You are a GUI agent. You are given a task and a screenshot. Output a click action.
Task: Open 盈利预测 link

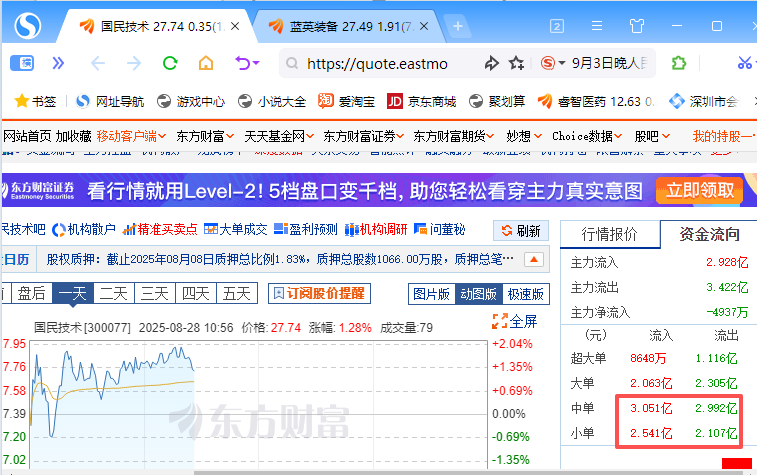pos(306,229)
